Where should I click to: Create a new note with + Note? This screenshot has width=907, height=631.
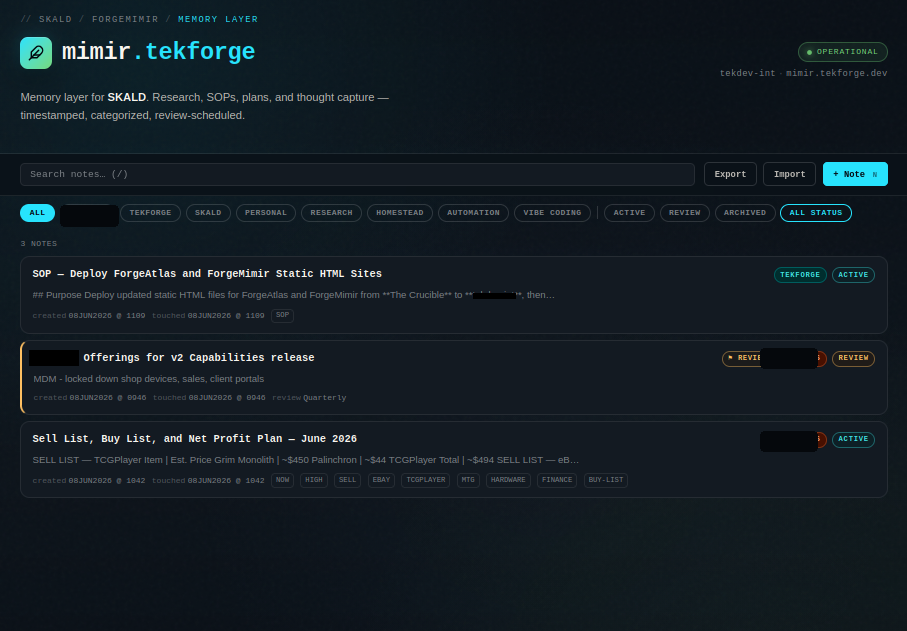click(855, 174)
